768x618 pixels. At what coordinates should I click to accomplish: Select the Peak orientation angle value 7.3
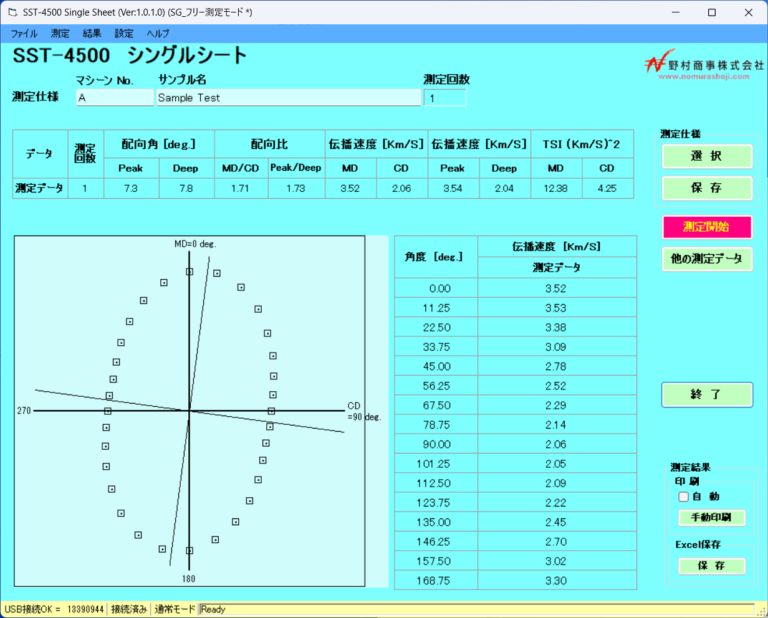click(131, 189)
